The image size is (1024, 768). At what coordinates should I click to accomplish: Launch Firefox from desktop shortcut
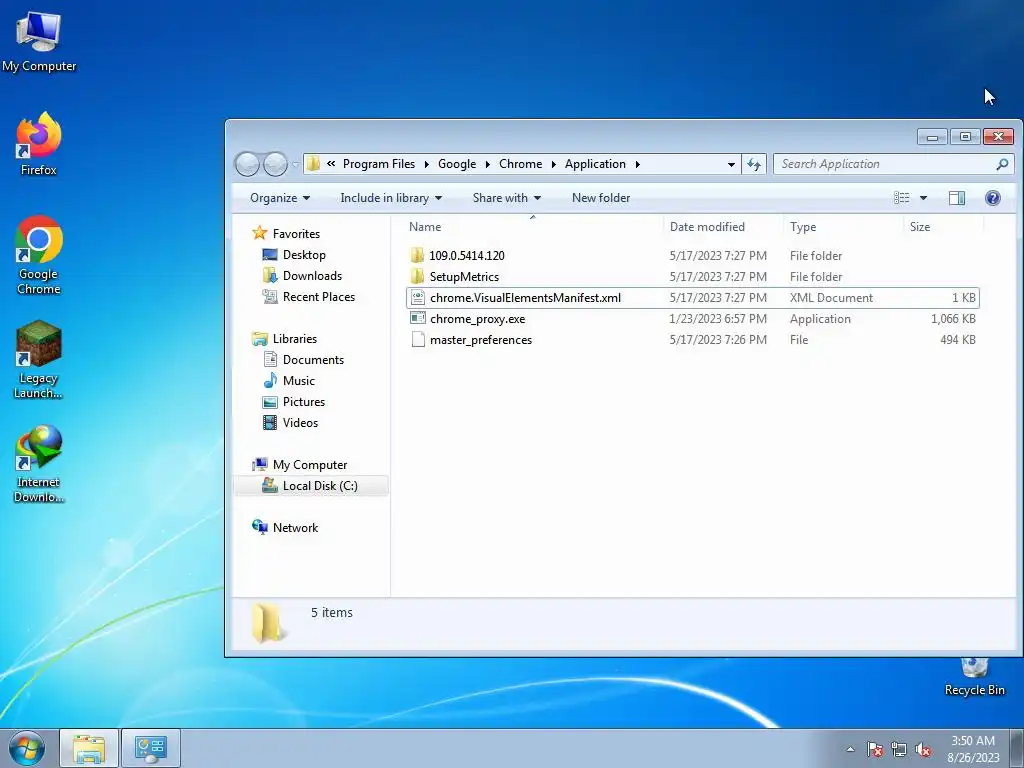point(39,144)
